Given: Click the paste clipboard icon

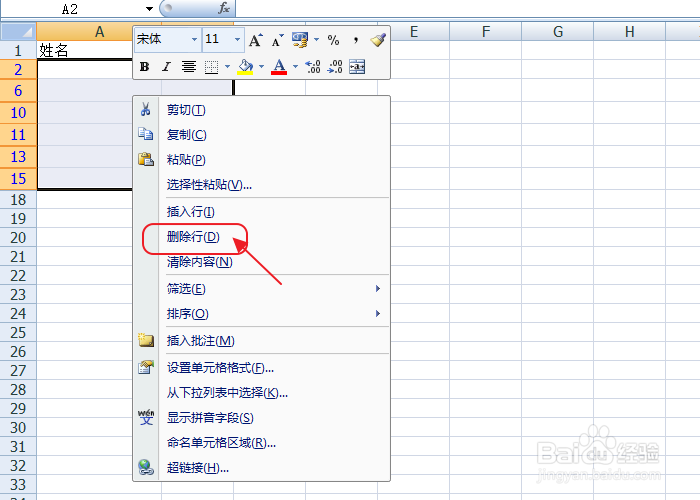Looking at the screenshot, I should [146, 159].
